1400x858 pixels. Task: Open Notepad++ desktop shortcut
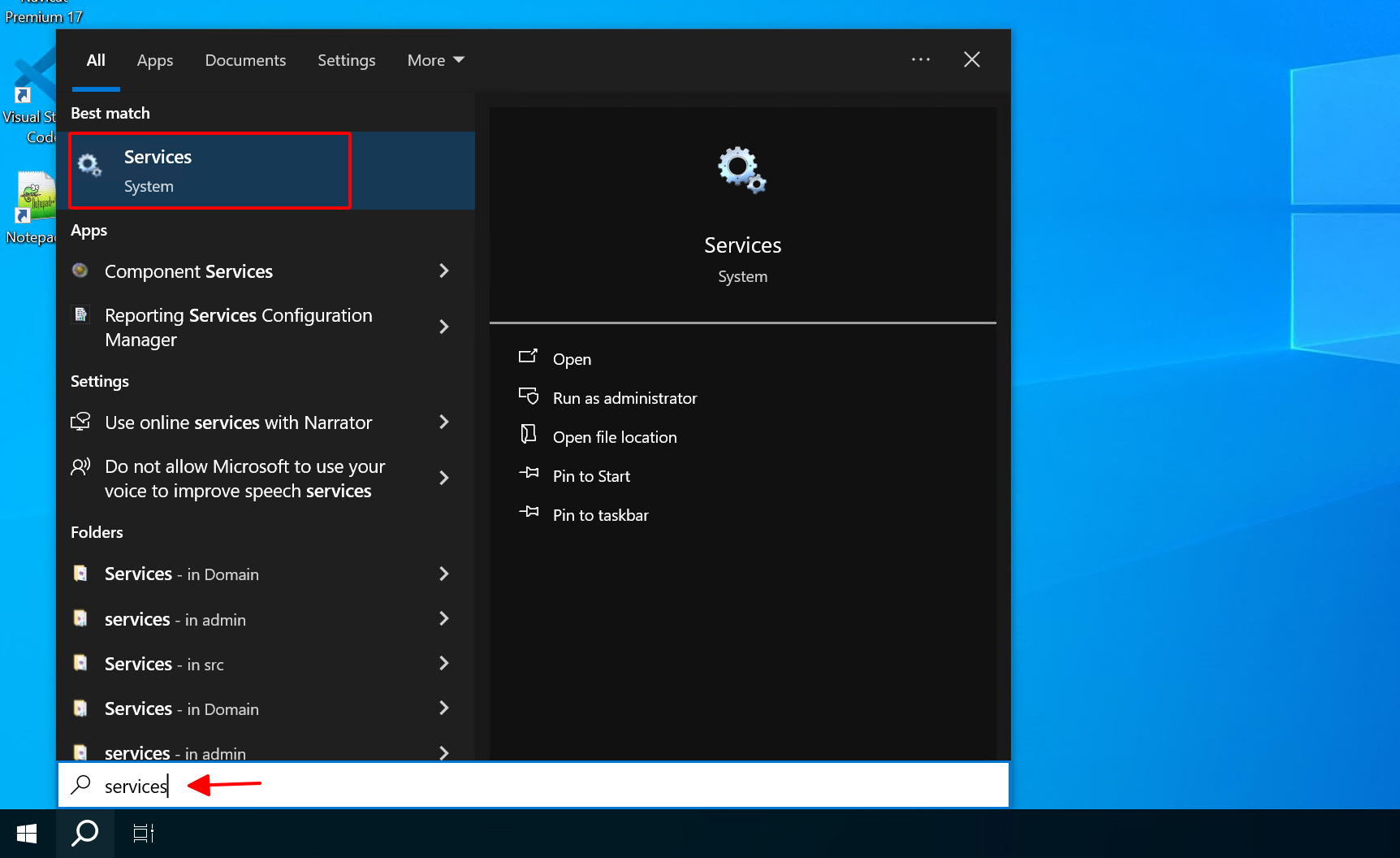coord(34,199)
